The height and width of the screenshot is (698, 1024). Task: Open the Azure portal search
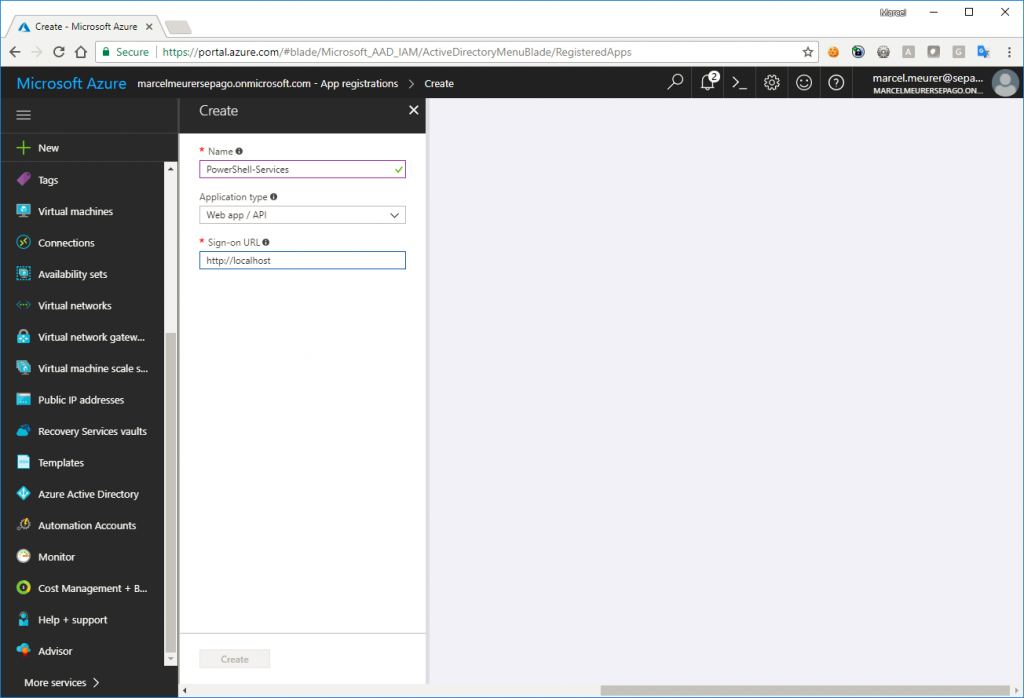(675, 82)
